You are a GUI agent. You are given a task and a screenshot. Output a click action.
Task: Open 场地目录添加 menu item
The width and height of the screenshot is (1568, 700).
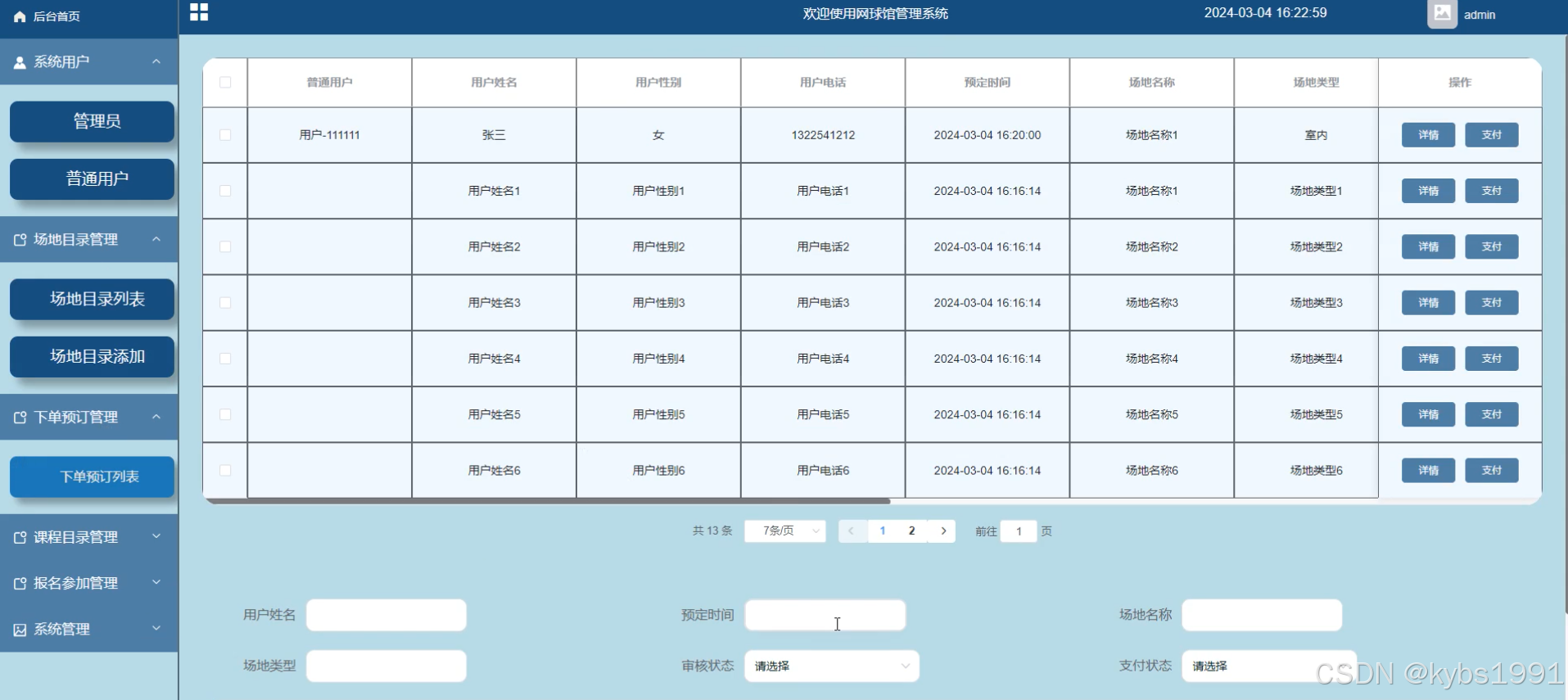click(x=92, y=357)
